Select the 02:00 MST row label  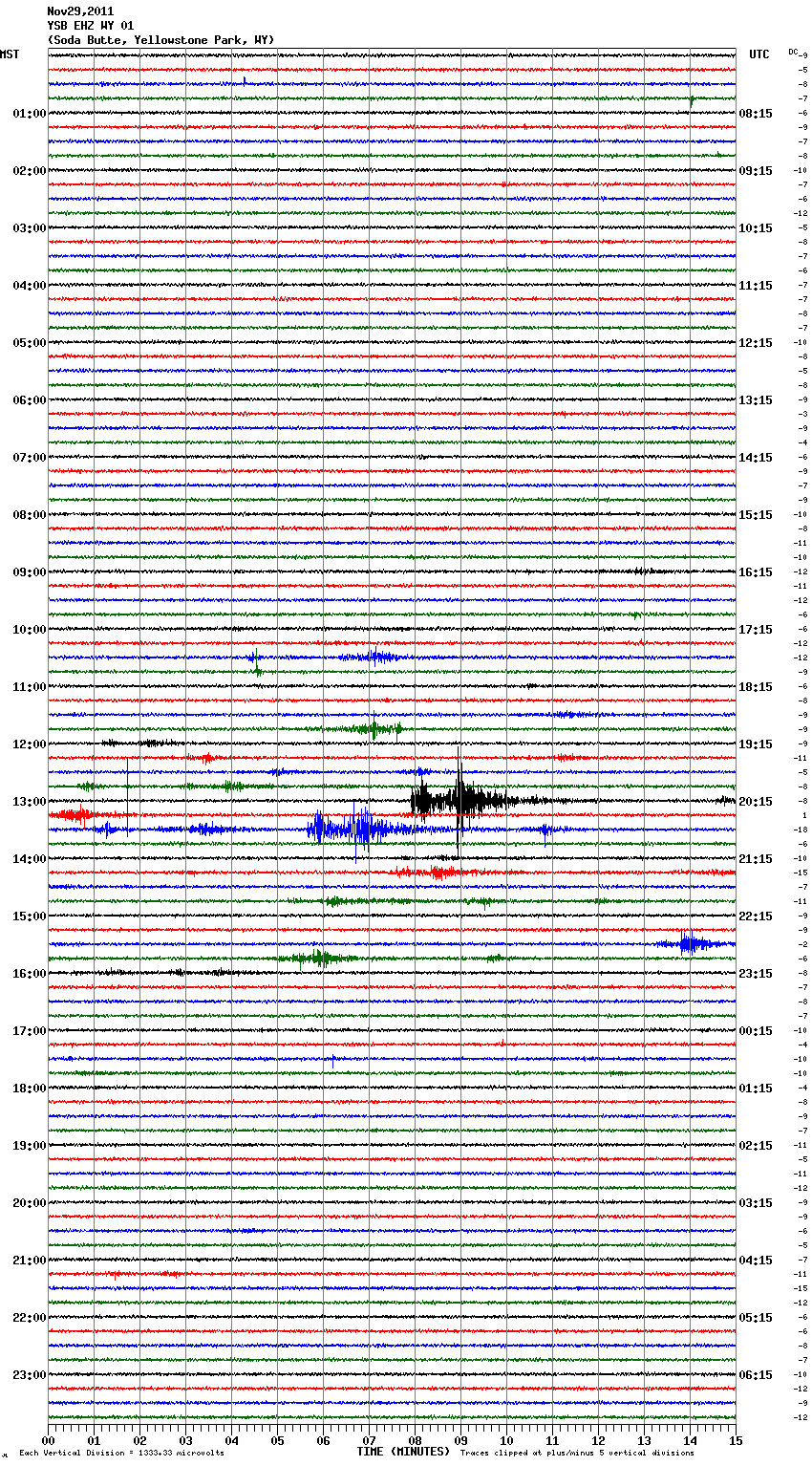pos(30,171)
